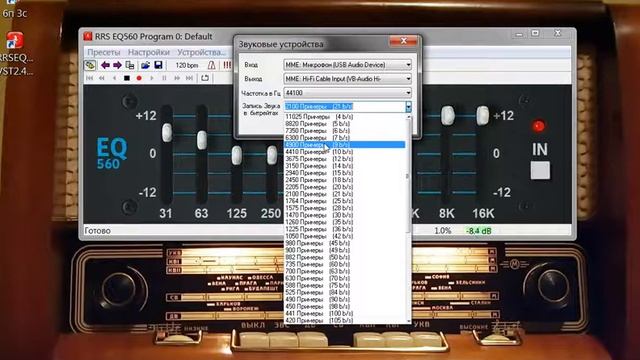640x360 pixels.
Task: Click the fast forward transport button
Action: tap(177, 78)
